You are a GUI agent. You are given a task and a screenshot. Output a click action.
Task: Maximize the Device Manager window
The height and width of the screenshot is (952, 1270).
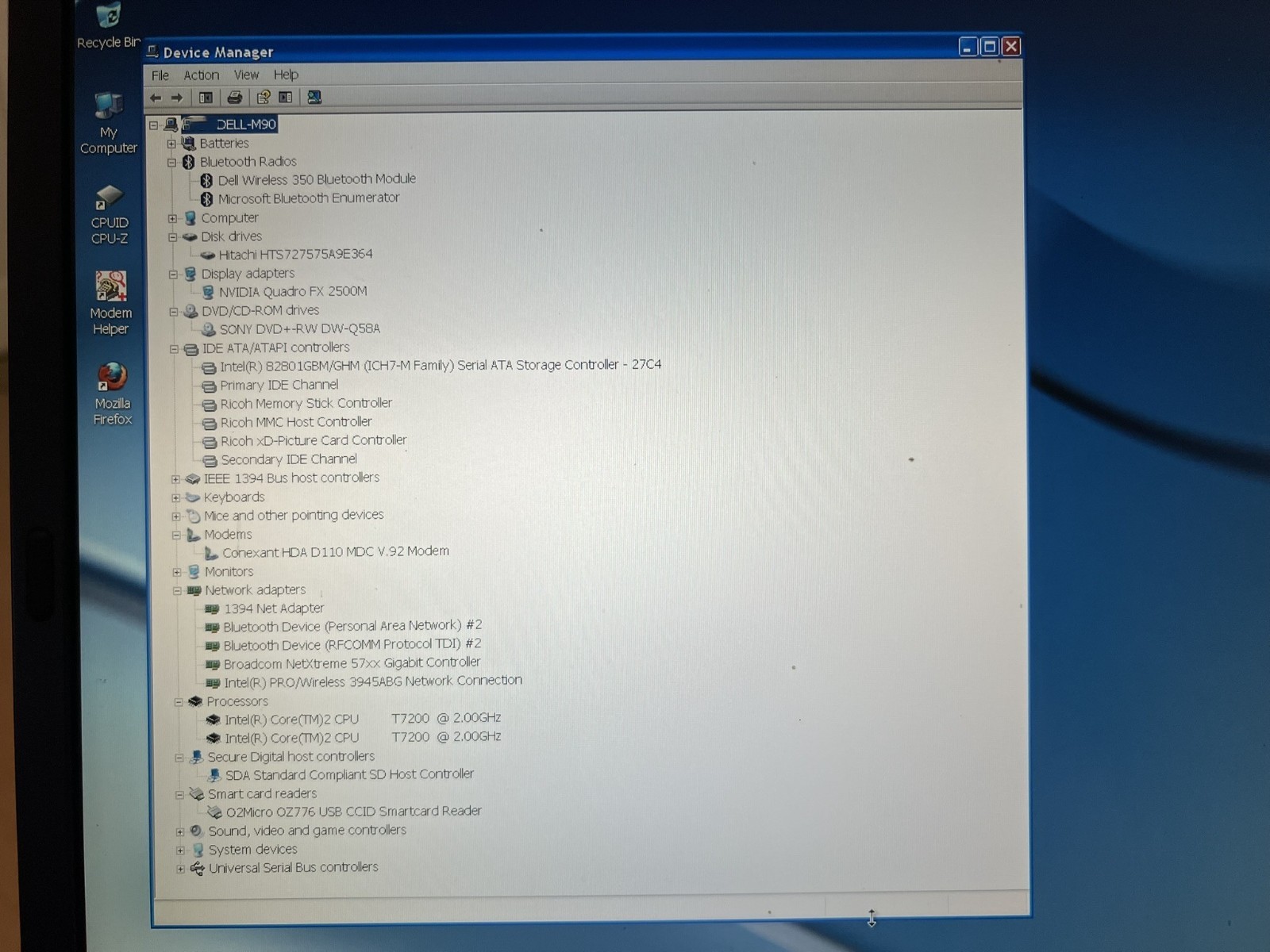tap(989, 47)
